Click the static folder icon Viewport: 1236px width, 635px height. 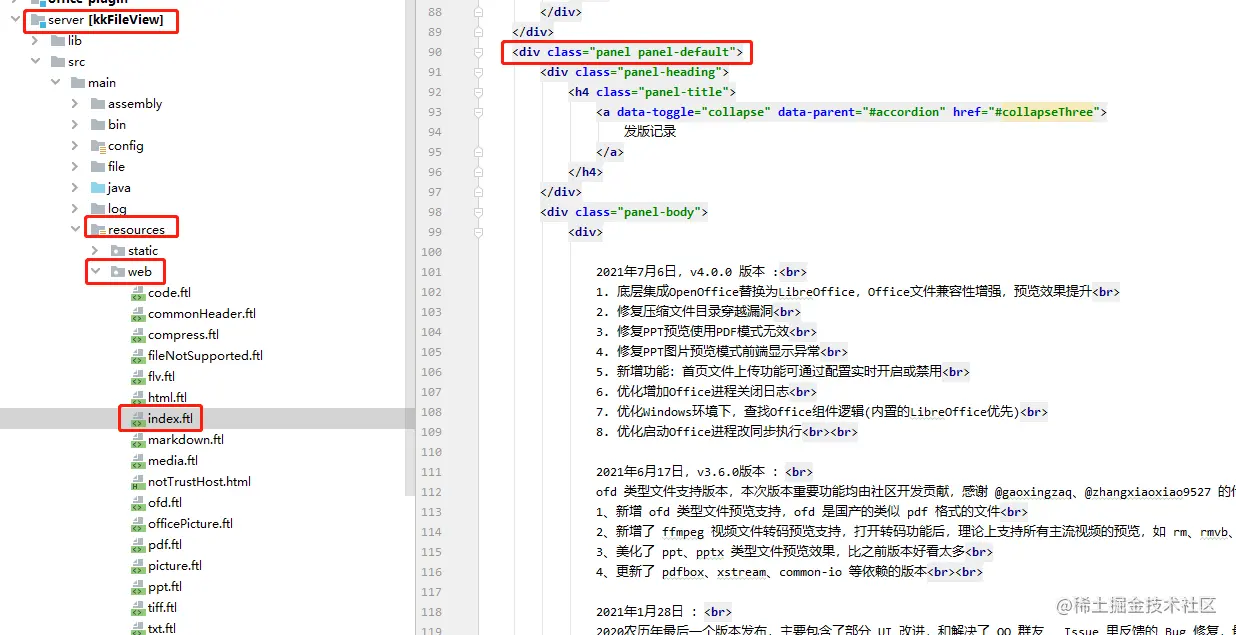118,251
